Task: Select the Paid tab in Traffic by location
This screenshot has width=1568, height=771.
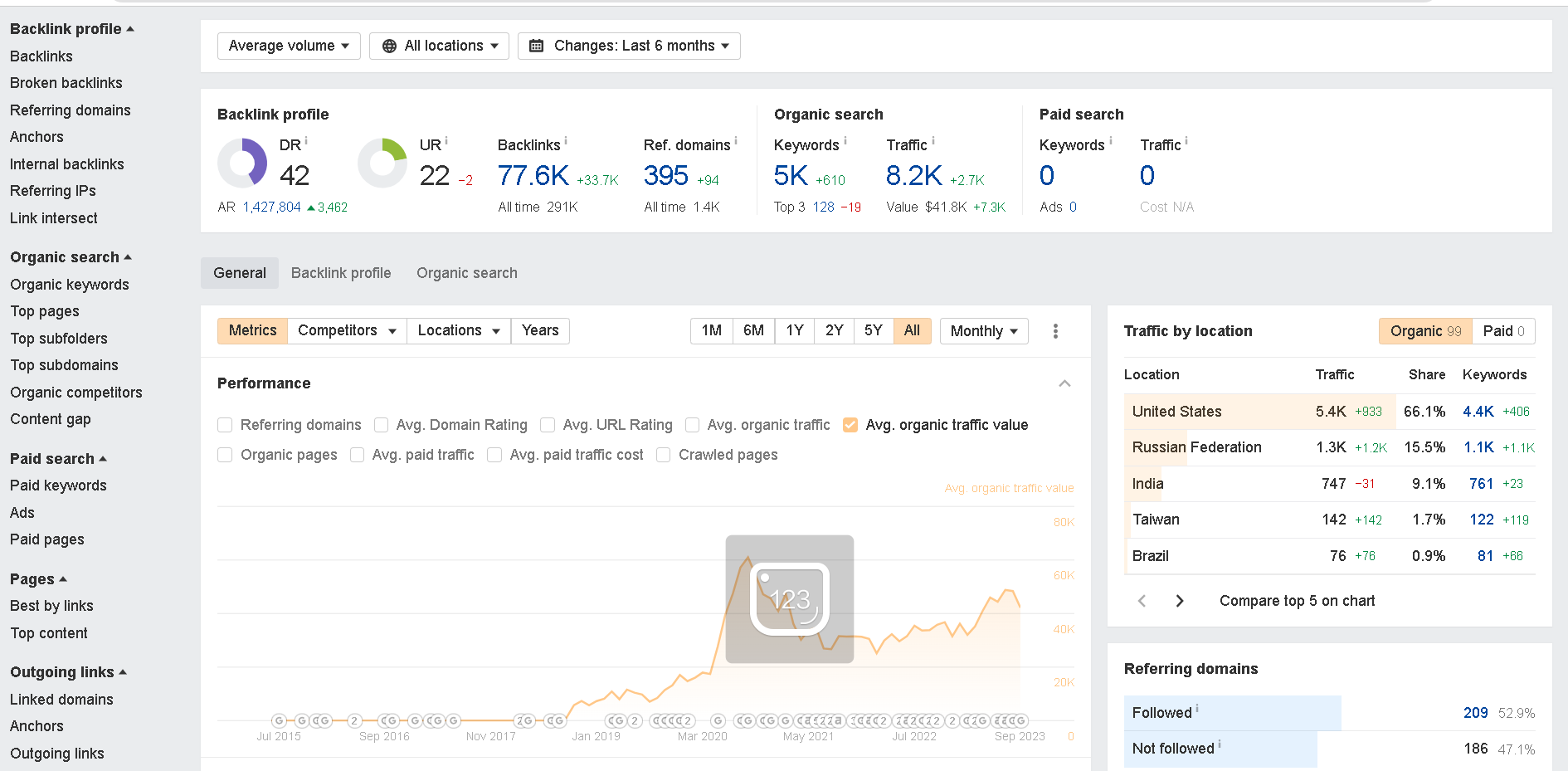Action: click(1503, 331)
